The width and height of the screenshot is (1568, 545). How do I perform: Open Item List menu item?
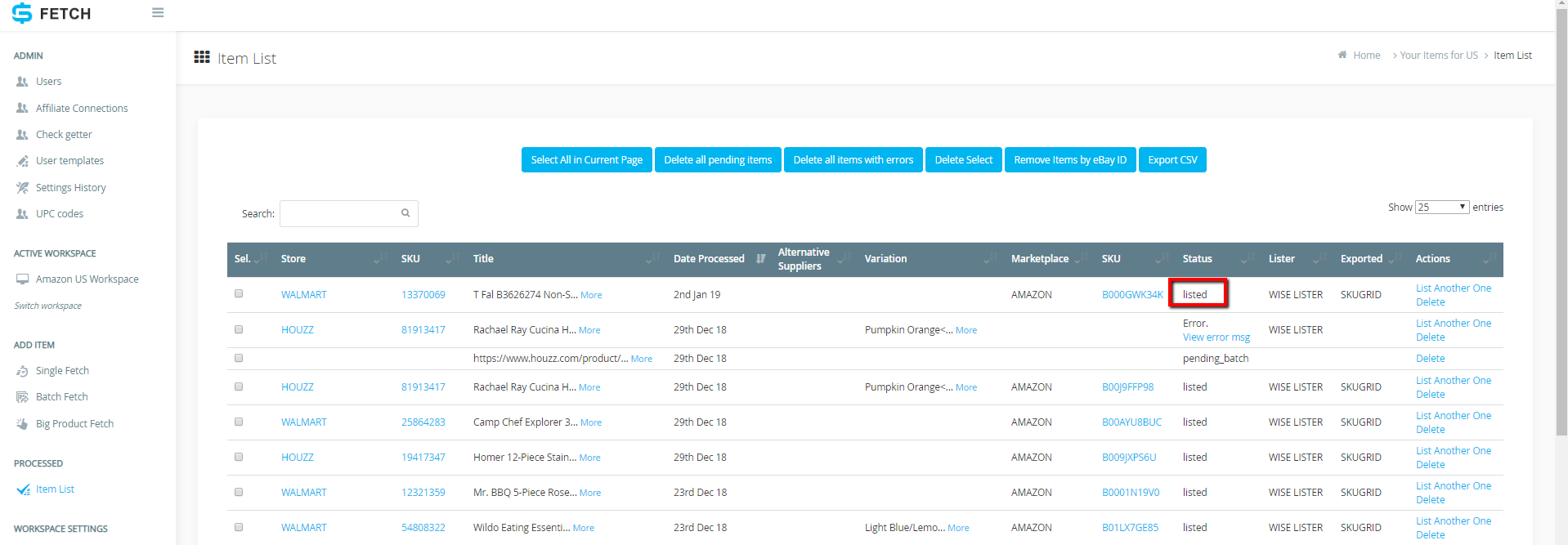pyautogui.click(x=55, y=489)
